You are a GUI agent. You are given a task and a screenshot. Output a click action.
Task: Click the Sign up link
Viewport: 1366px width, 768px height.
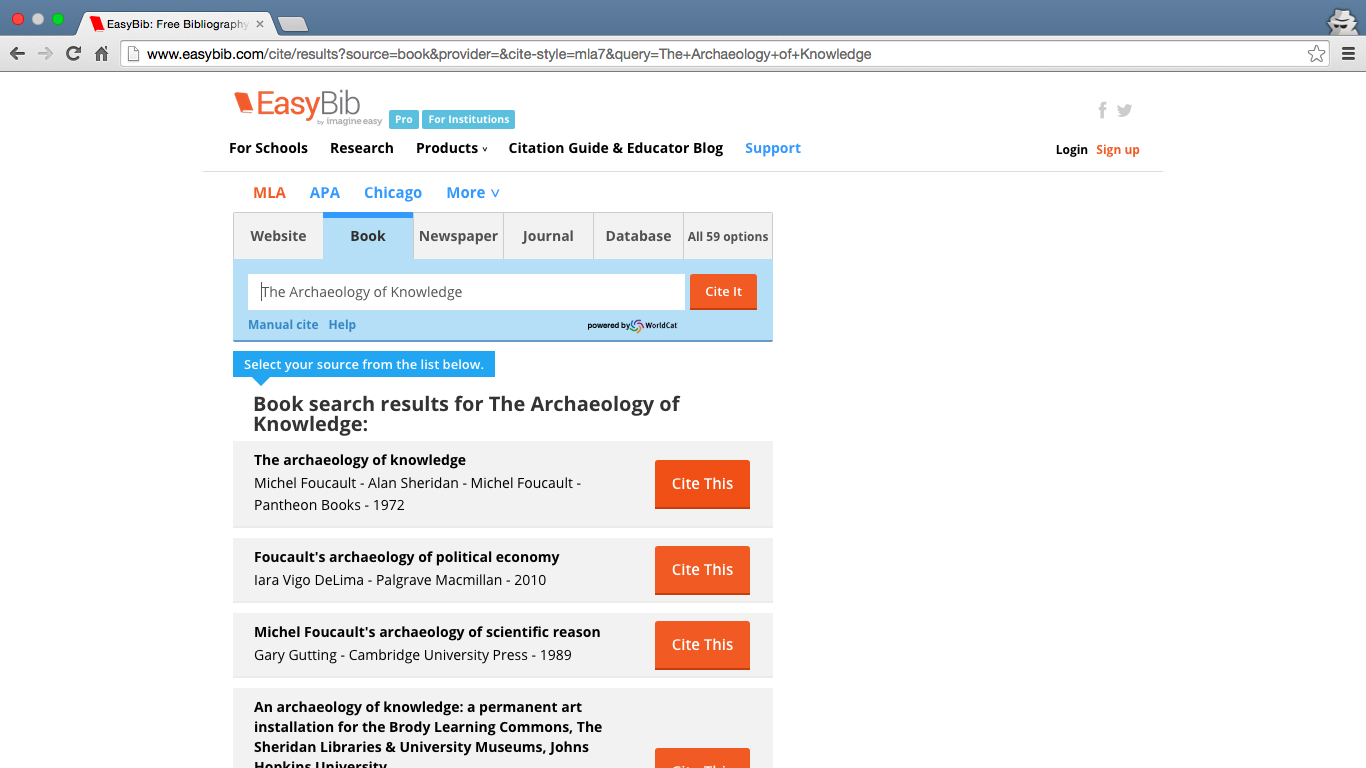(1117, 150)
